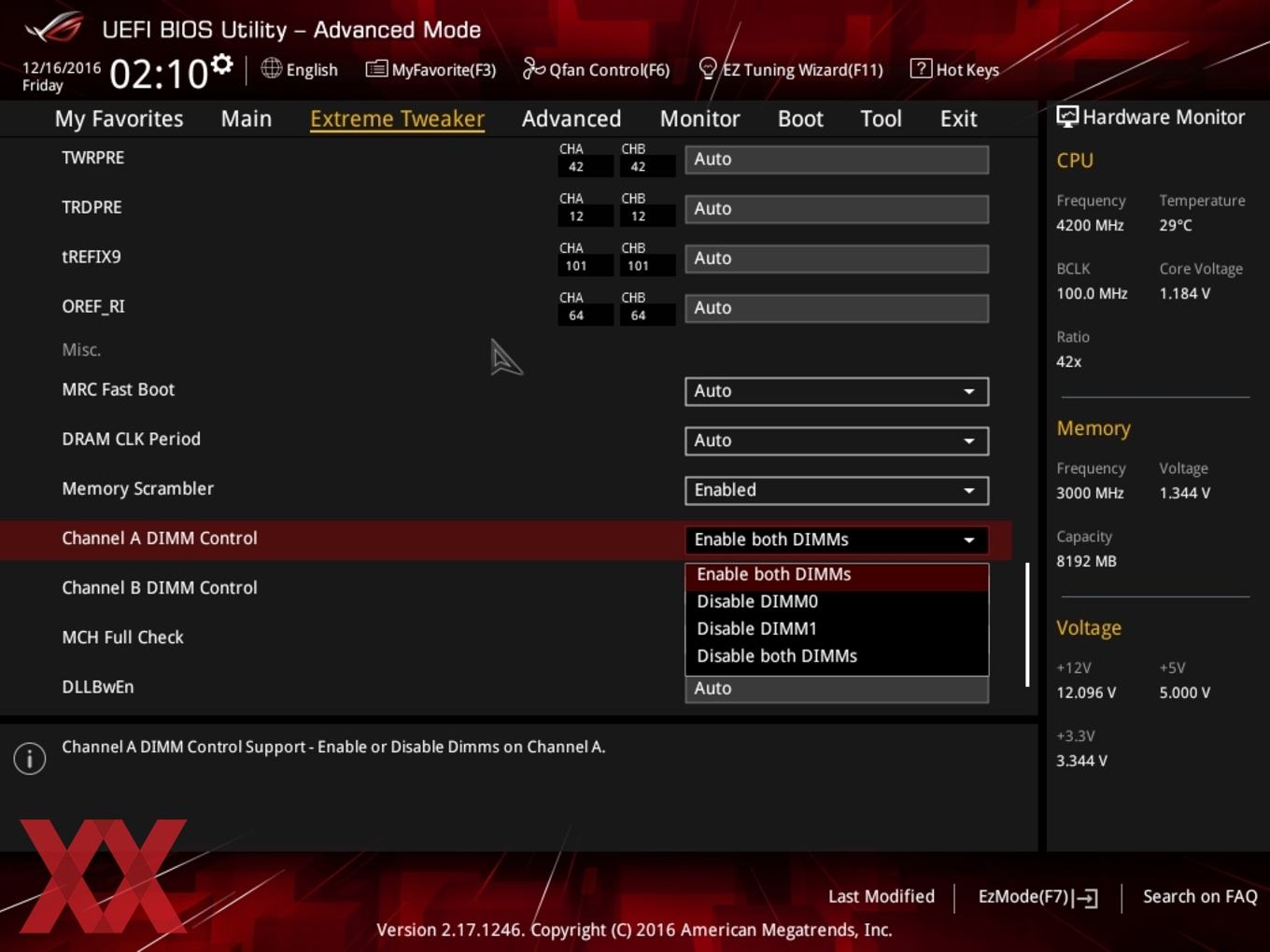Screen dimensions: 1270x952
Task: Click the TWRPRE Auto input field
Action: click(x=837, y=159)
